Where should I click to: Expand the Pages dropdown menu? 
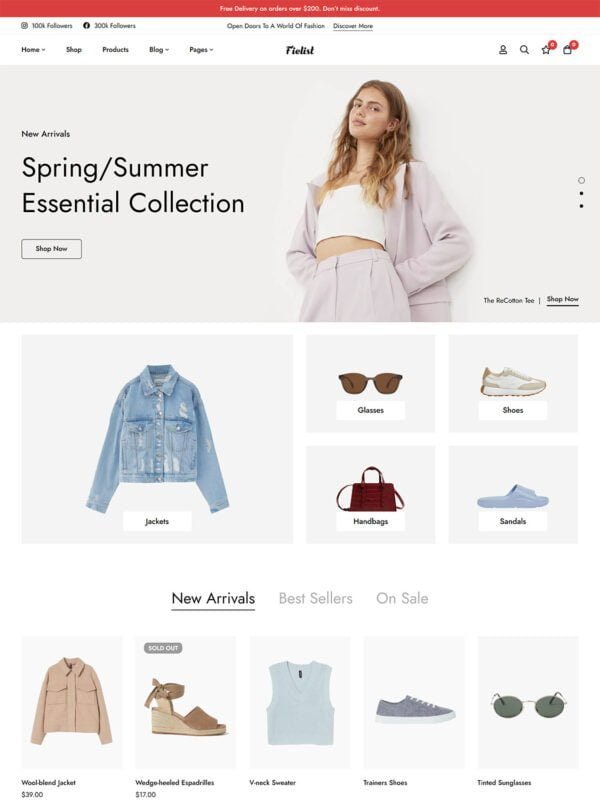pos(201,49)
